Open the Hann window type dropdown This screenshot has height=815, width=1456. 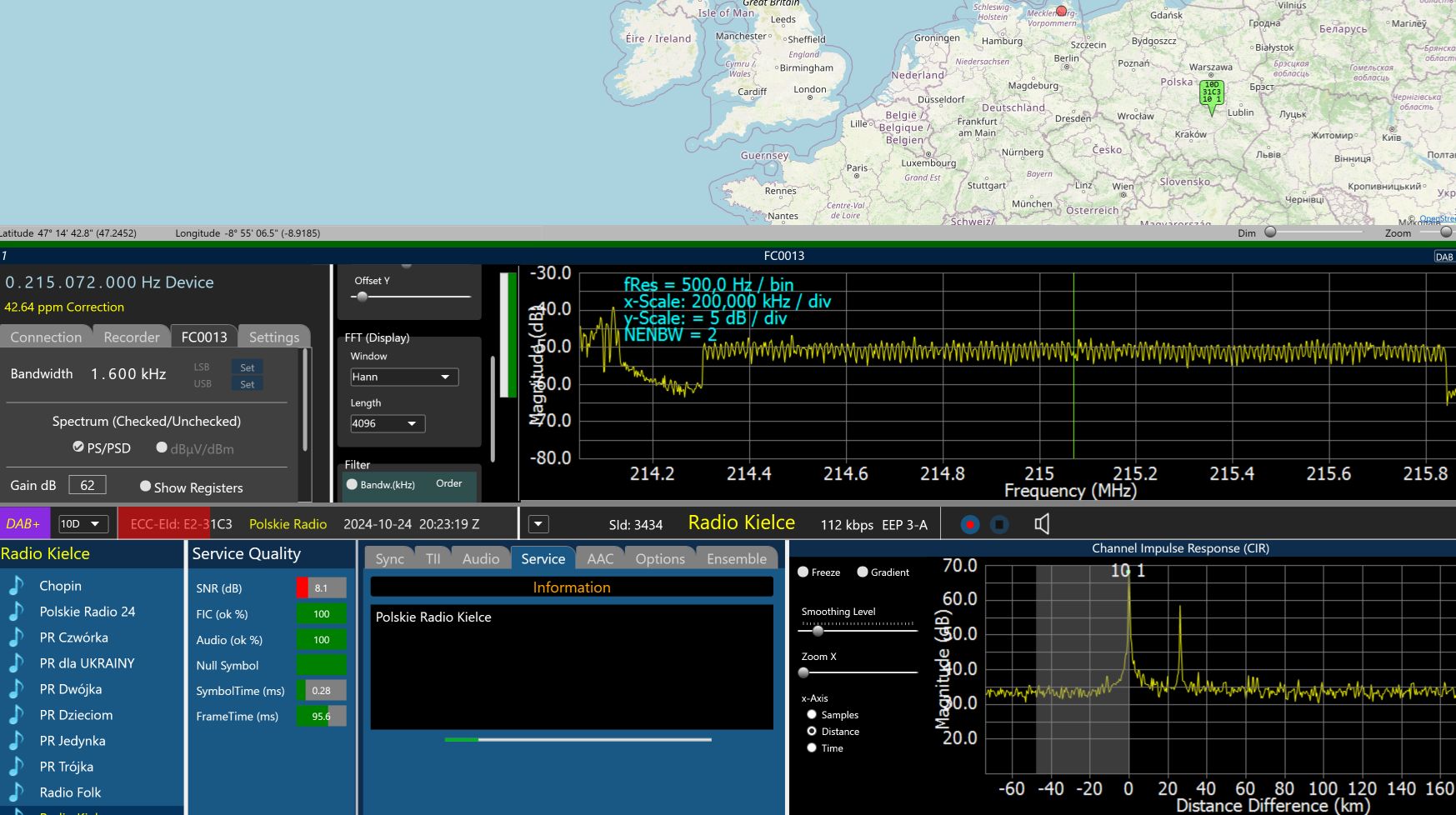point(404,377)
